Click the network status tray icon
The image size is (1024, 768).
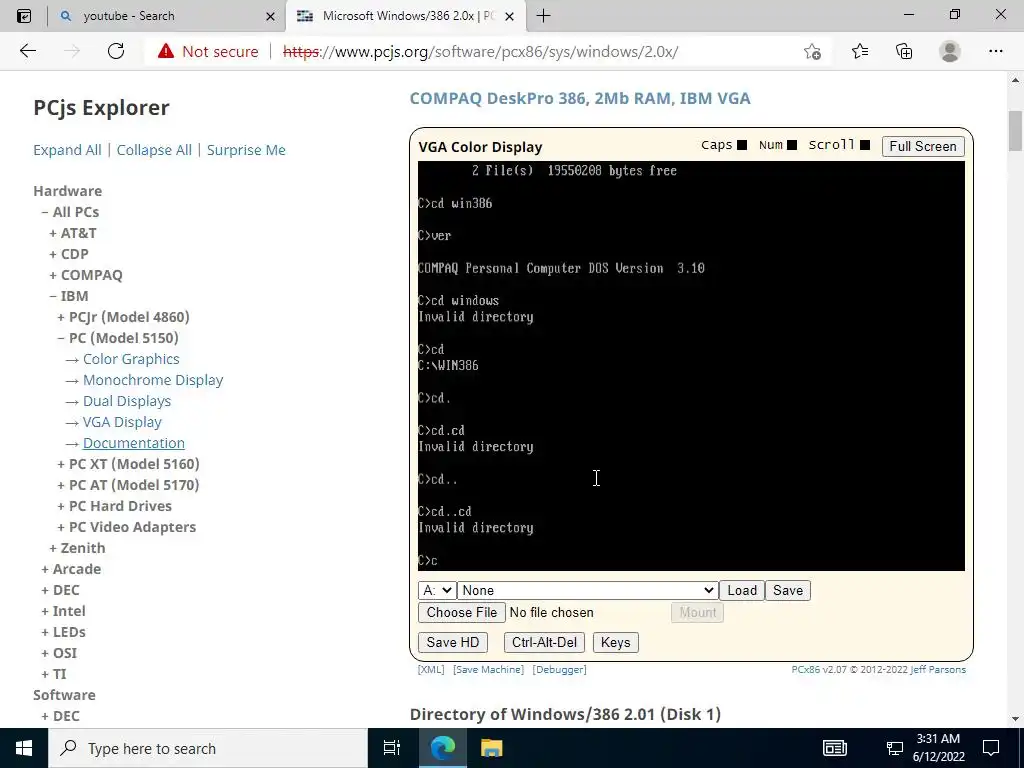click(x=894, y=748)
